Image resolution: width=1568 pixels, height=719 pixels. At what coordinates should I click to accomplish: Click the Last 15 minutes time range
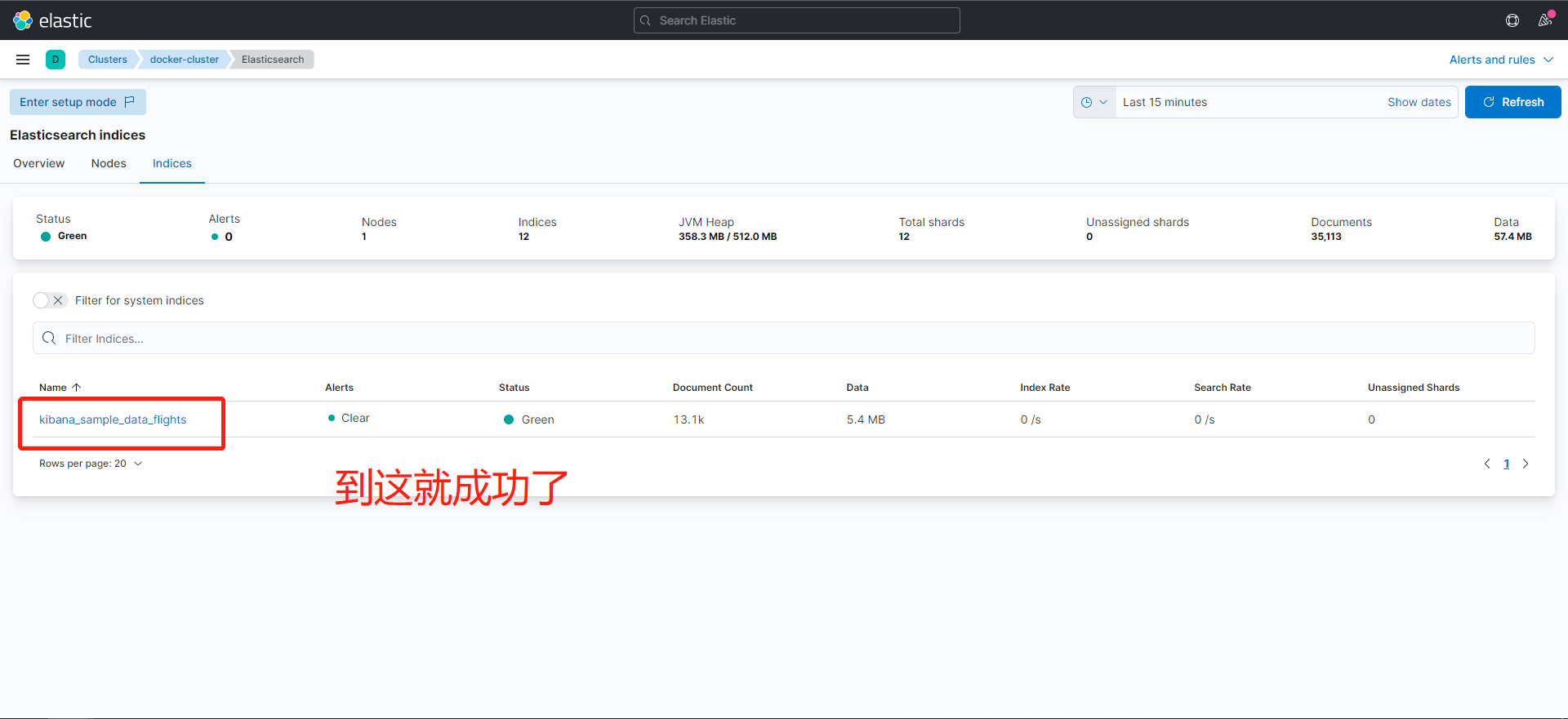pyautogui.click(x=1165, y=102)
